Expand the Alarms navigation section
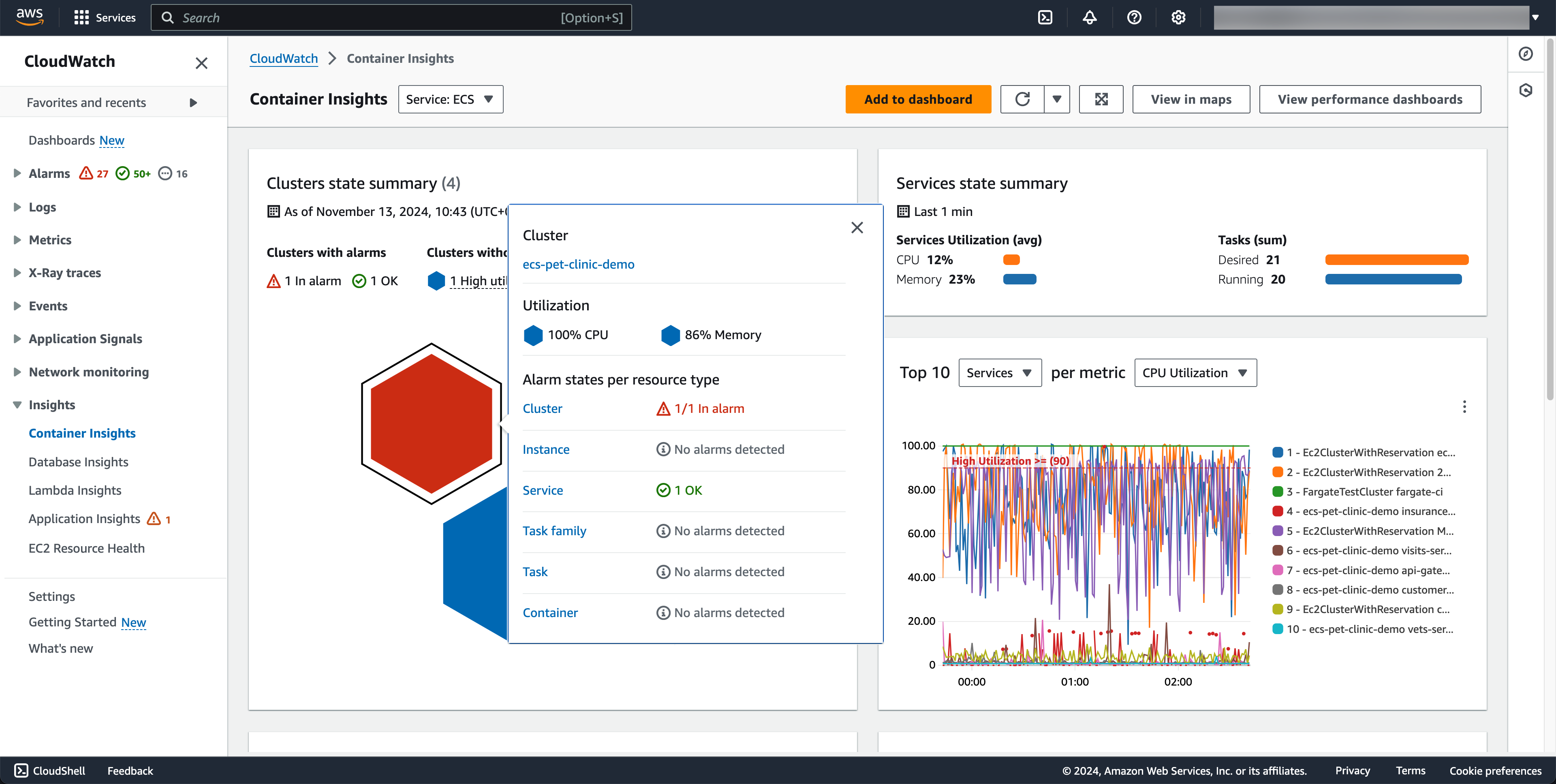Viewport: 1556px width, 784px height. click(17, 173)
